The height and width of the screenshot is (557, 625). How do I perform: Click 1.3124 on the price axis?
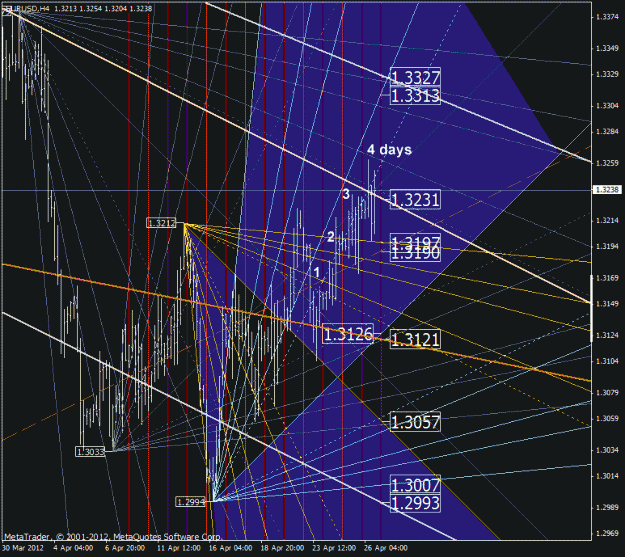(x=607, y=335)
